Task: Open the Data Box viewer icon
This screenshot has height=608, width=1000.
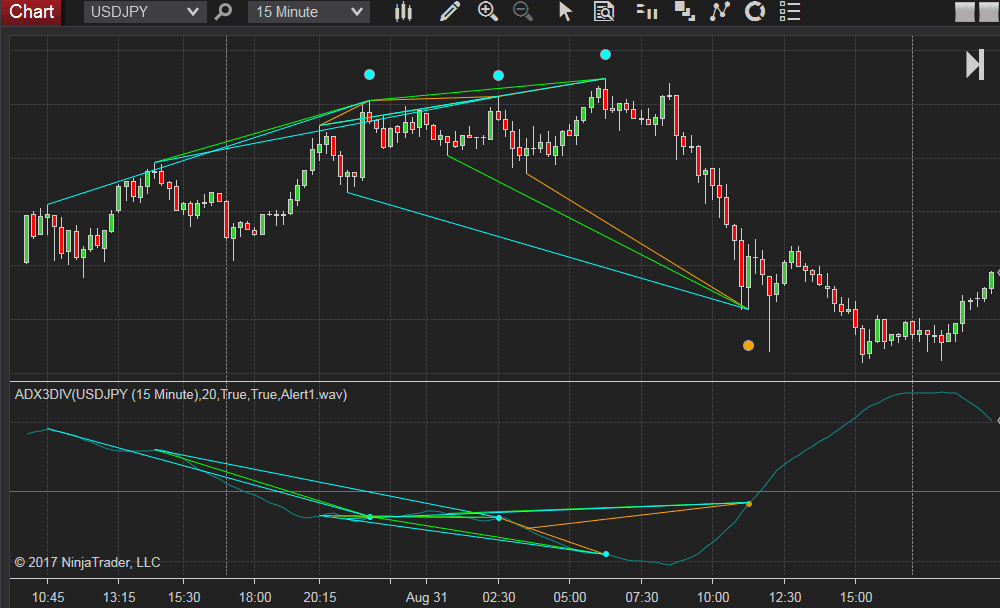Action: pos(602,12)
